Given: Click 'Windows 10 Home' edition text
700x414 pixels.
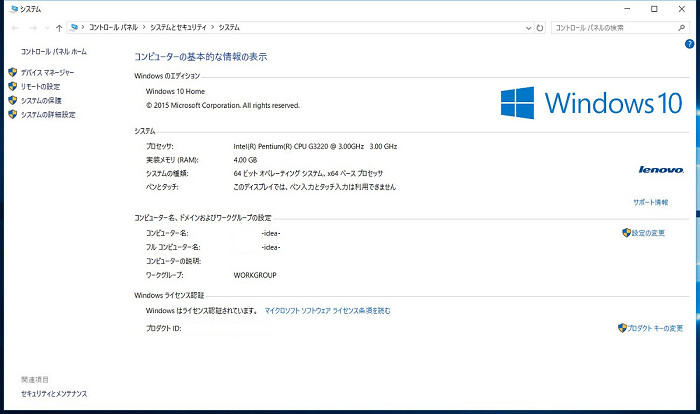Looking at the screenshot, I should point(175,91).
